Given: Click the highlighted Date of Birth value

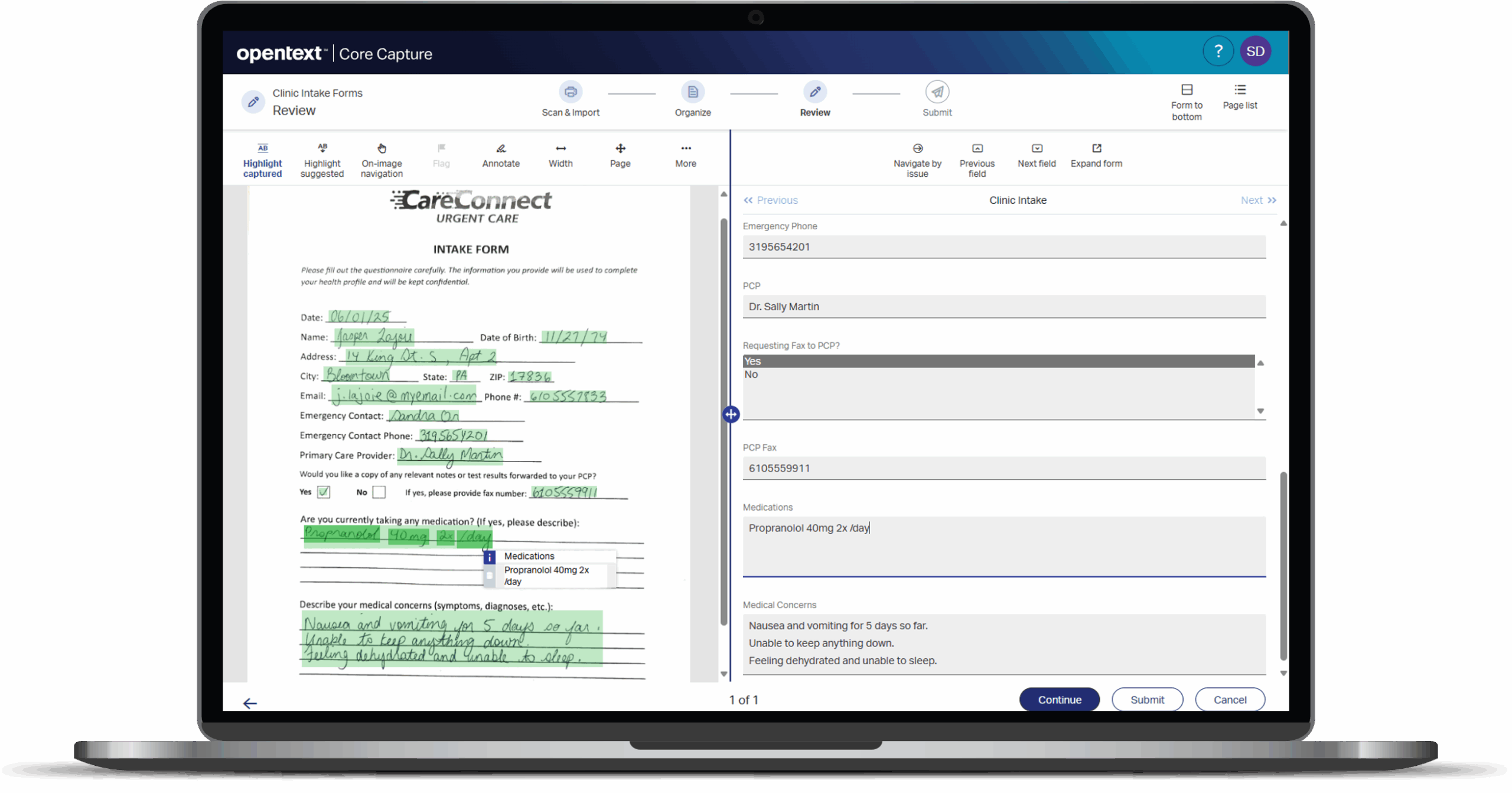Looking at the screenshot, I should pos(574,337).
